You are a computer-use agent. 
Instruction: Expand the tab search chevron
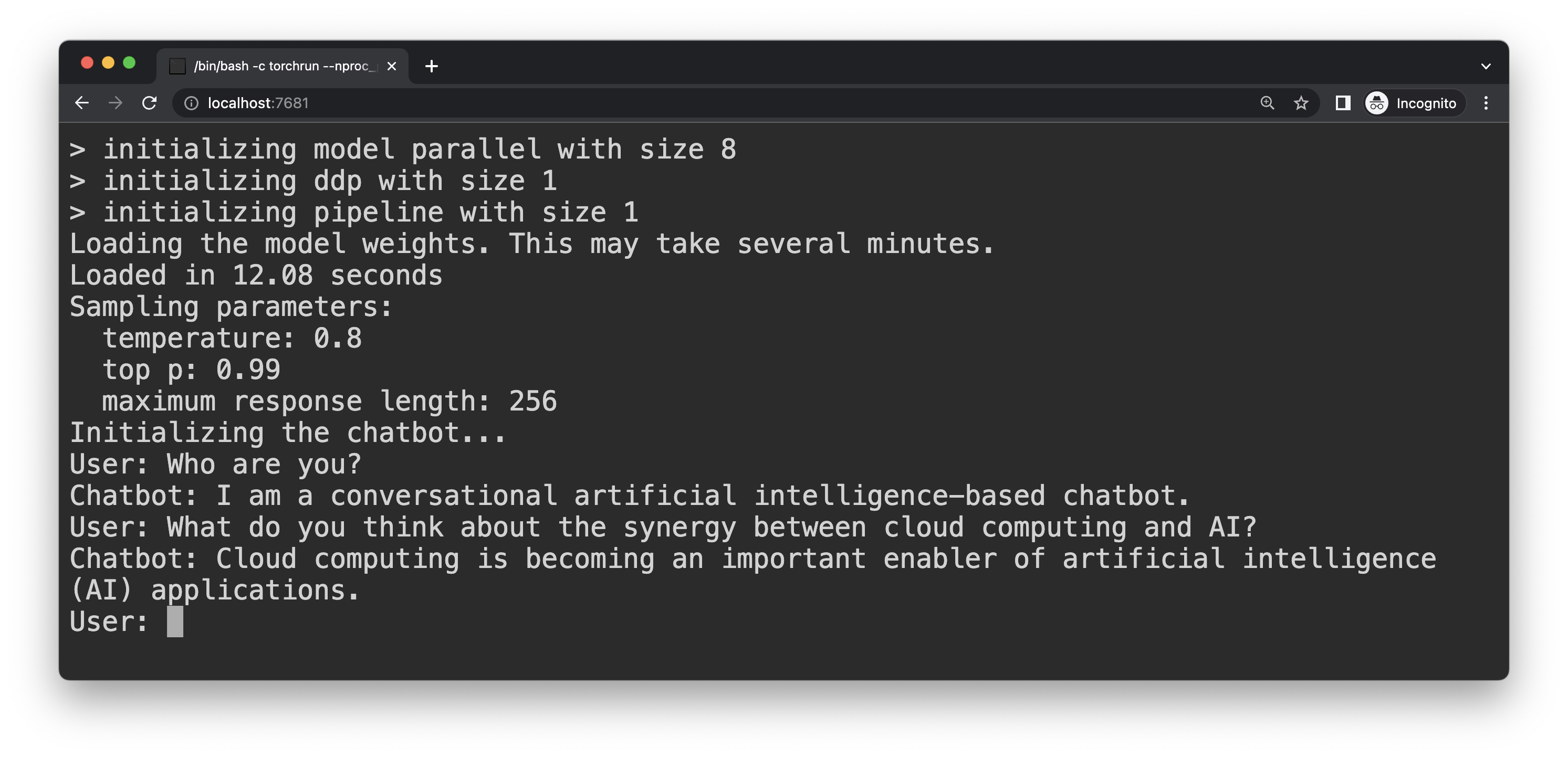1485,66
